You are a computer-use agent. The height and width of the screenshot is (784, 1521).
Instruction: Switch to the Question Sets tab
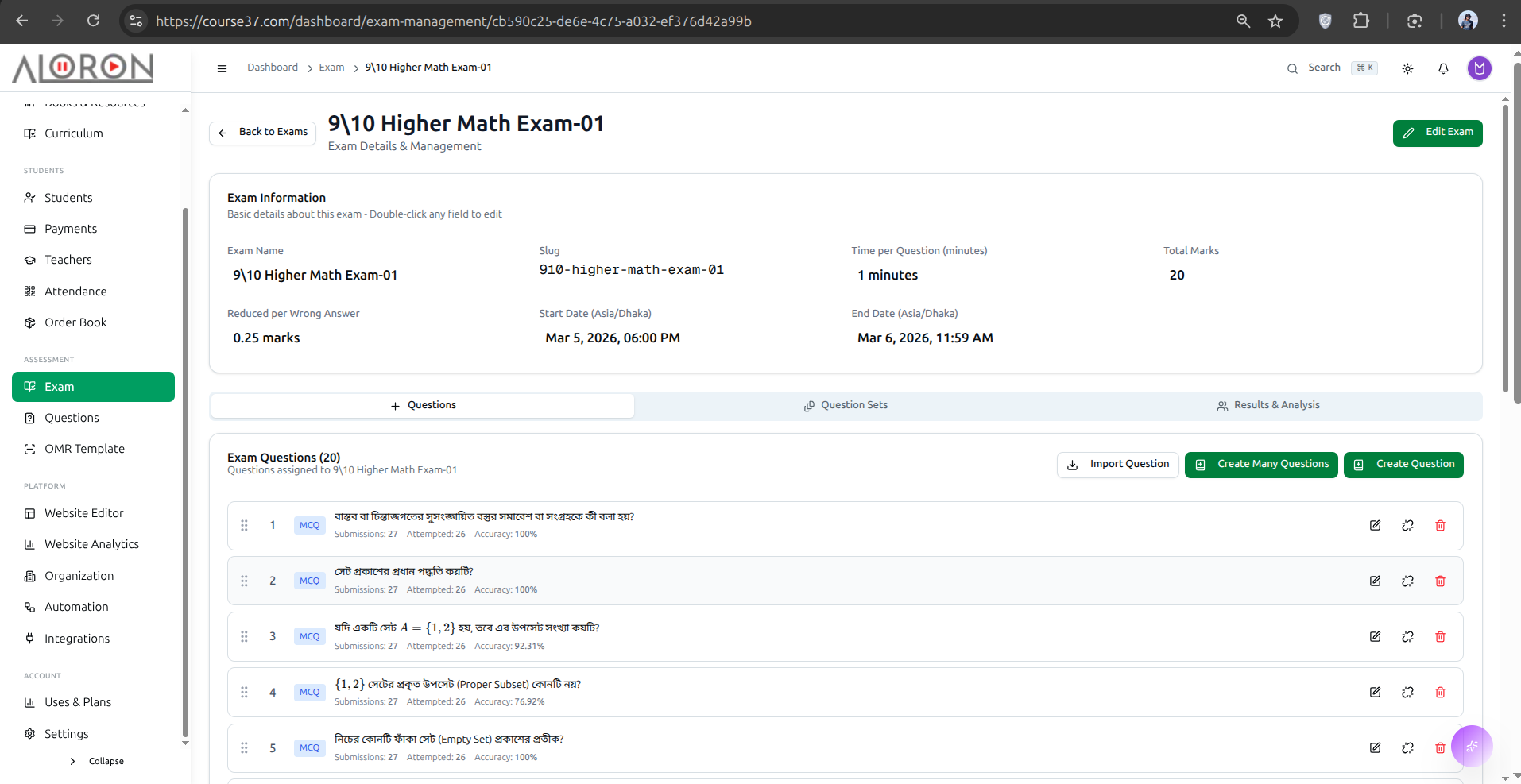(846, 405)
